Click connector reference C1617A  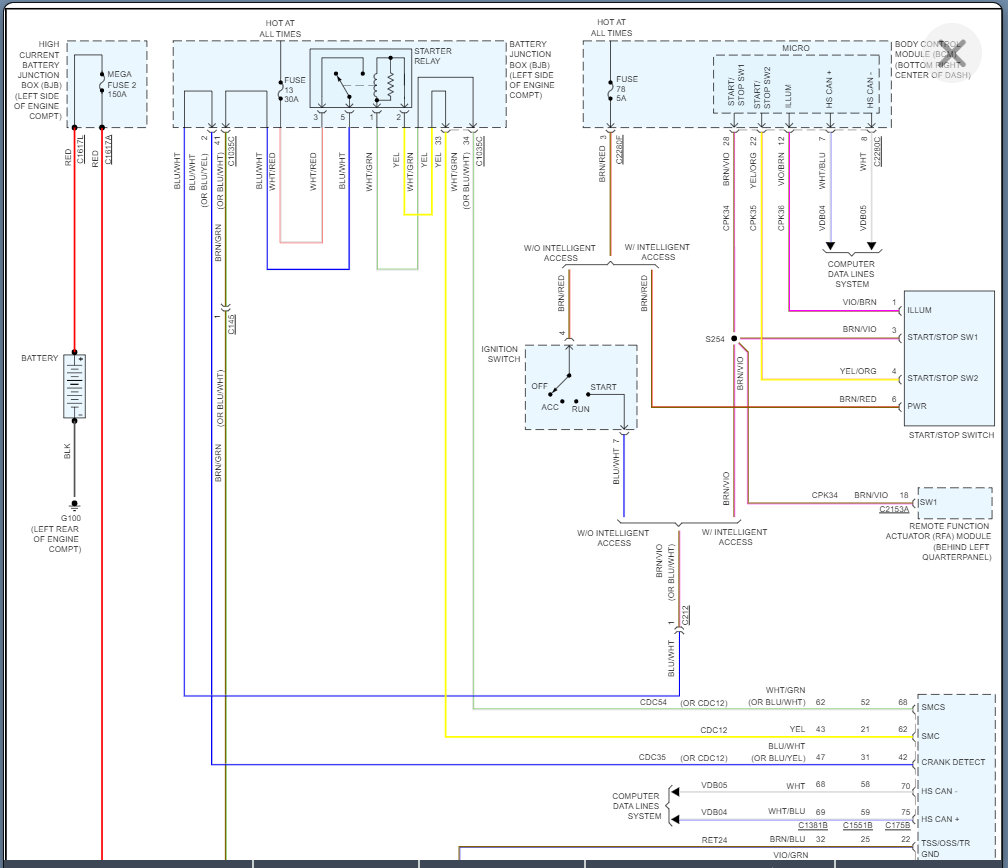click(x=109, y=150)
